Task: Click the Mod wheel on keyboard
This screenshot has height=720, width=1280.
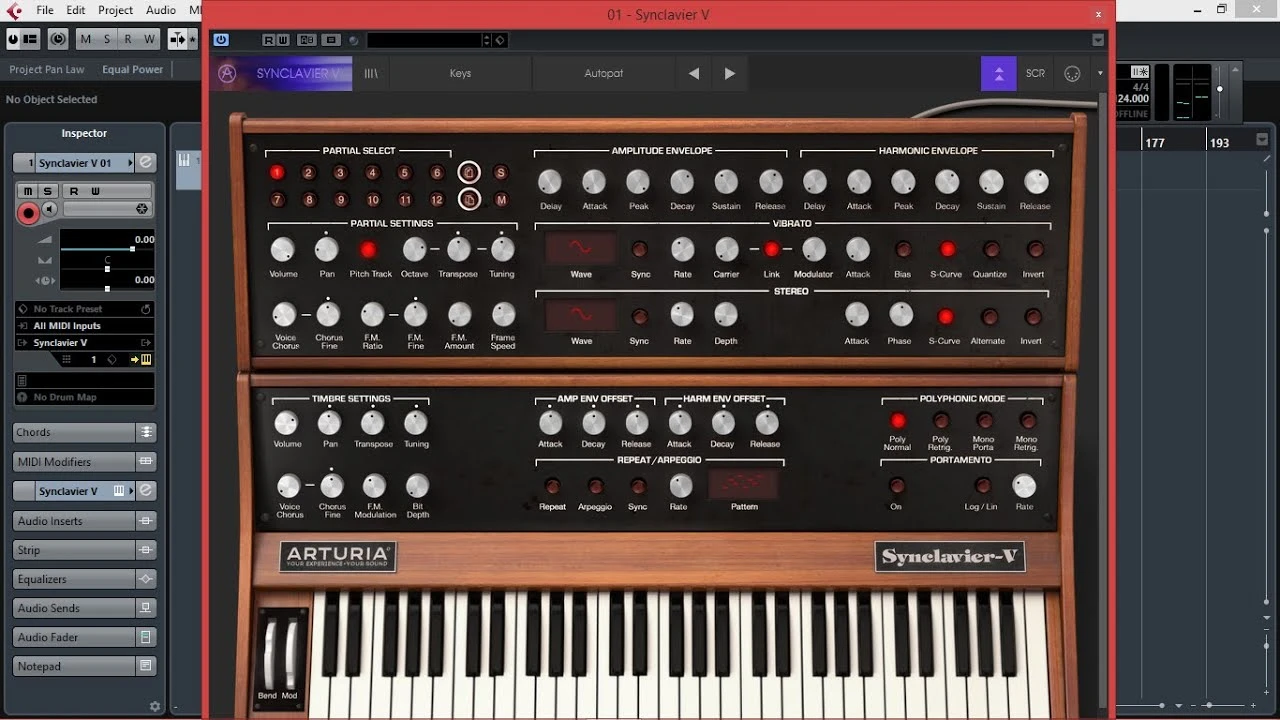Action: 290,655
